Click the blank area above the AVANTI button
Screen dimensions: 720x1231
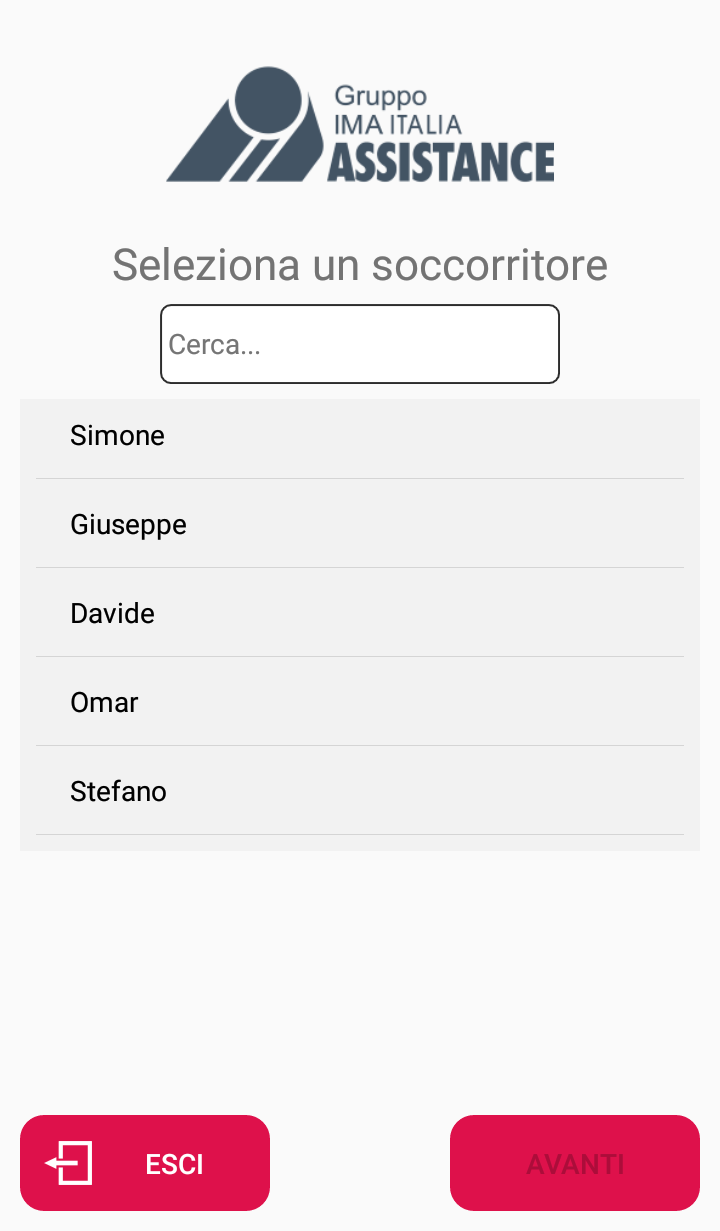[575, 1000]
